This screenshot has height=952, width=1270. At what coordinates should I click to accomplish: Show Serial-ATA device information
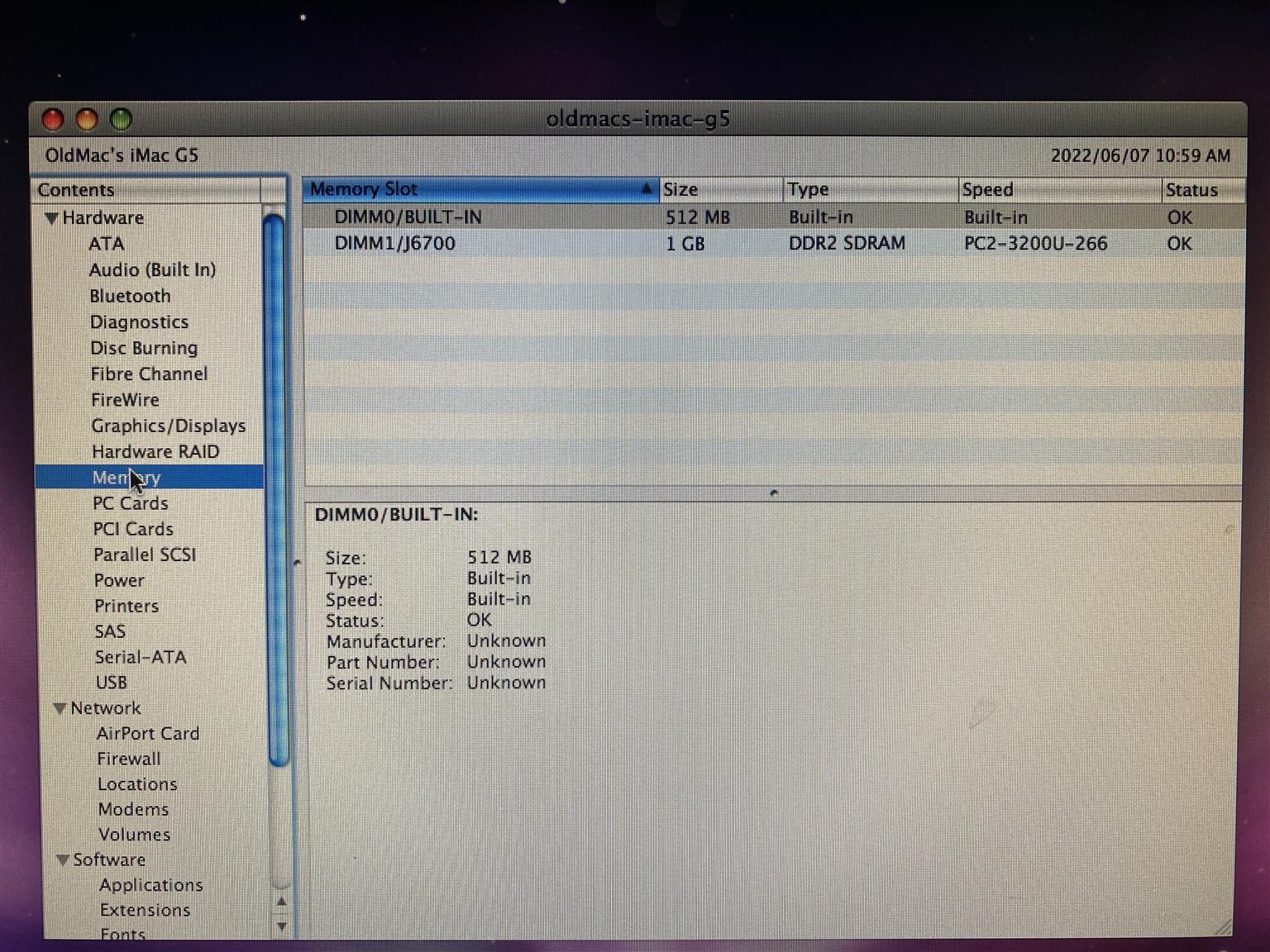pos(141,657)
